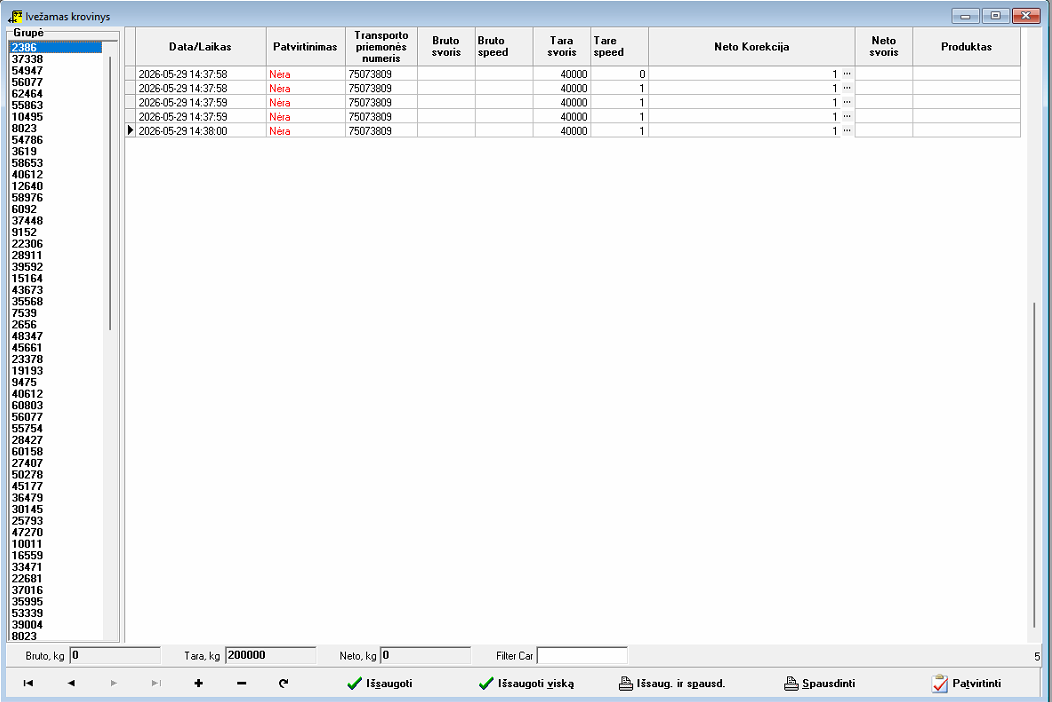Image resolution: width=1052 pixels, height=702 pixels.
Task: Select group 28911 in Grupė list
Action: click(x=56, y=256)
